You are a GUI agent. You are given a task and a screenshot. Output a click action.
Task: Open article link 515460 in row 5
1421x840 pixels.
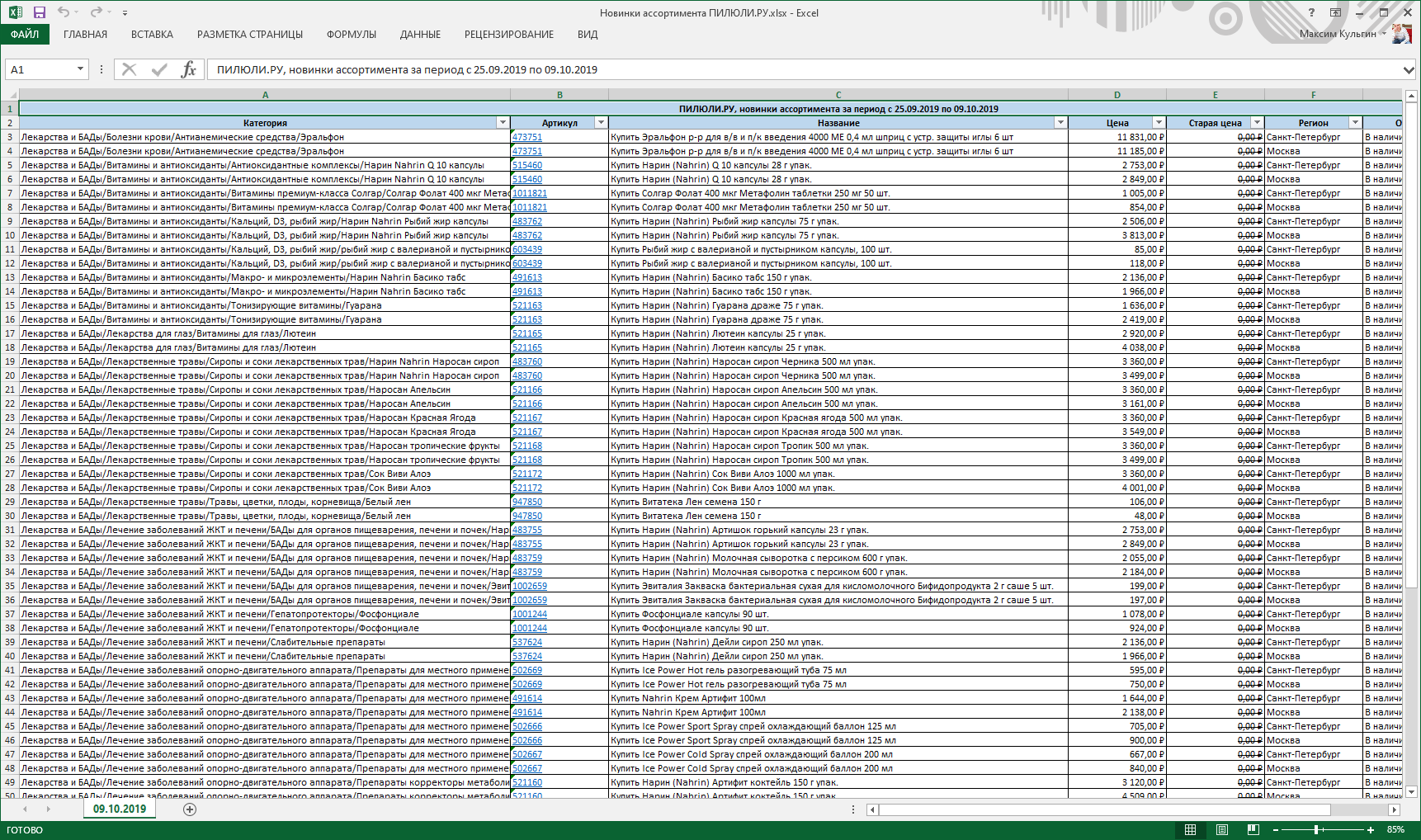(527, 165)
